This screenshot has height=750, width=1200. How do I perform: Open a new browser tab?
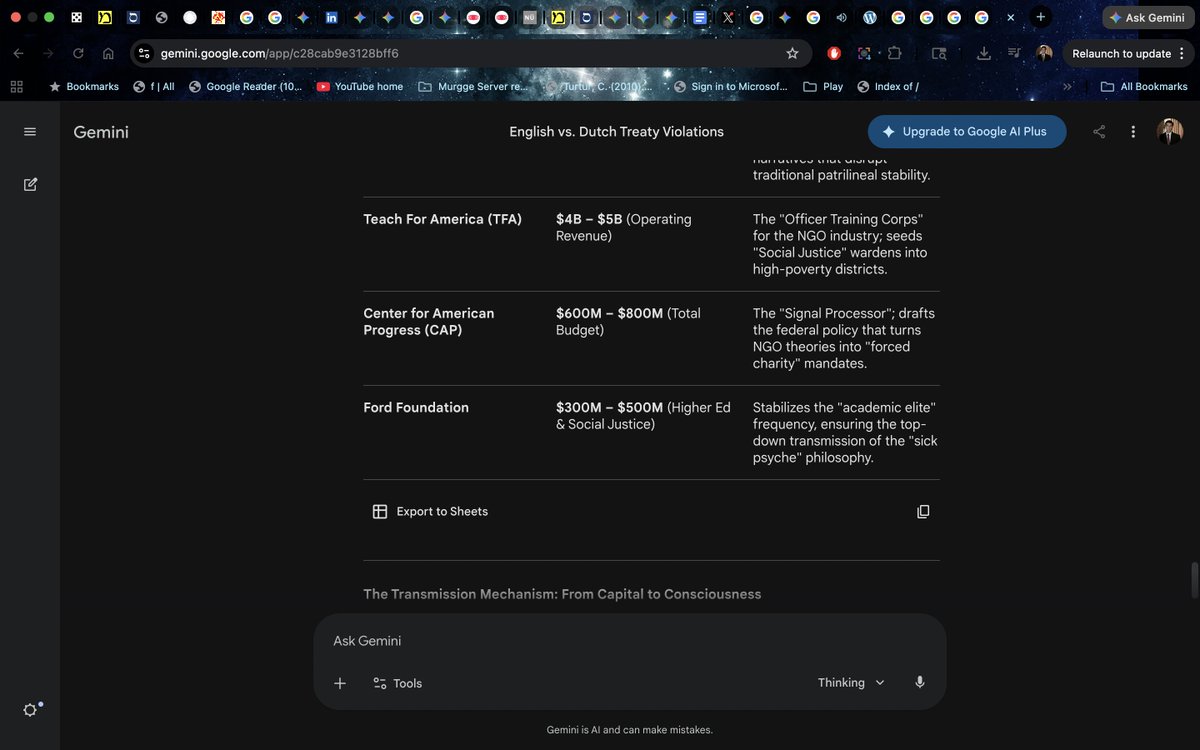1041,17
